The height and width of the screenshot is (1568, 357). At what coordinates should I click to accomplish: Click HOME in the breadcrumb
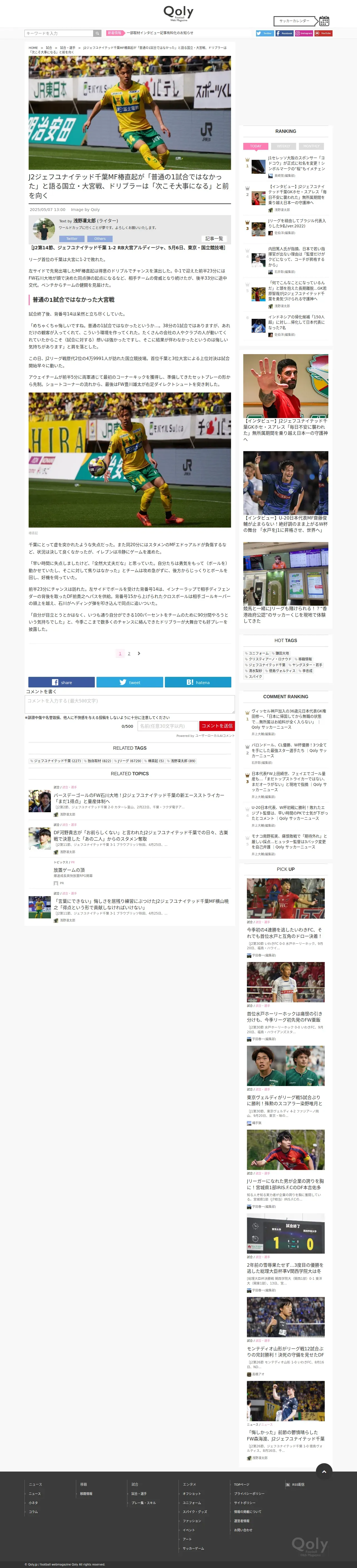pos(33,48)
